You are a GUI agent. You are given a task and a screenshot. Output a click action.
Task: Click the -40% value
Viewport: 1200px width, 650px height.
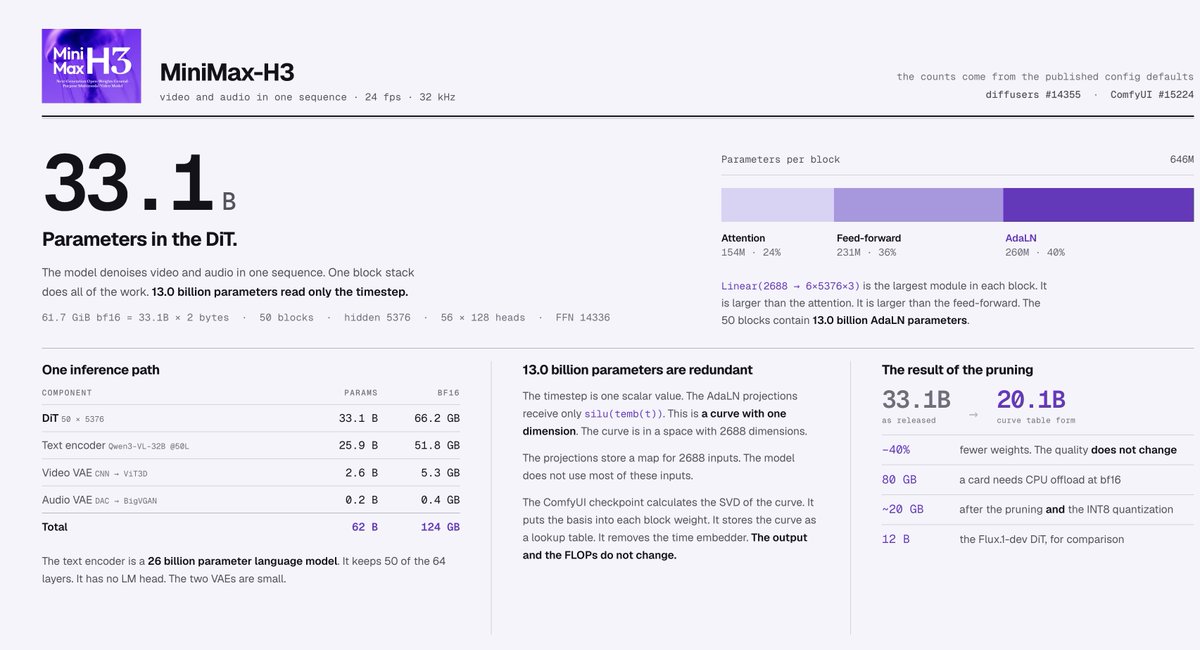(x=896, y=450)
